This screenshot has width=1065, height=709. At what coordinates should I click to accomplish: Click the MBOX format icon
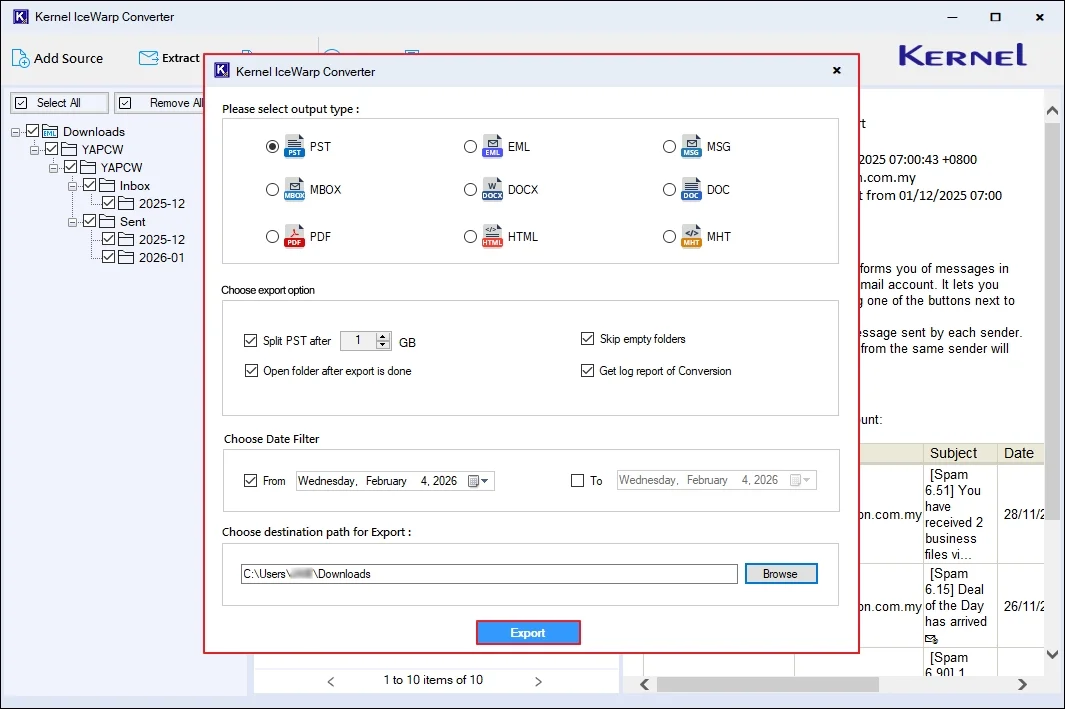point(294,190)
